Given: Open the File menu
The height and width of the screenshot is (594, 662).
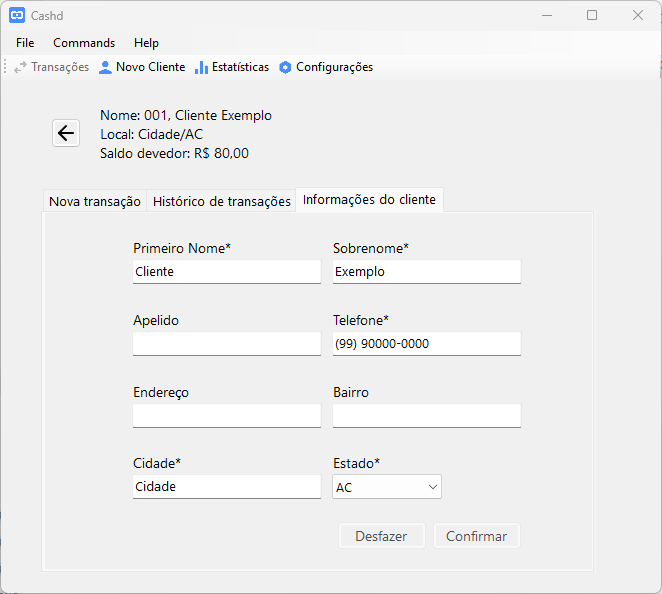Looking at the screenshot, I should click(x=25, y=43).
